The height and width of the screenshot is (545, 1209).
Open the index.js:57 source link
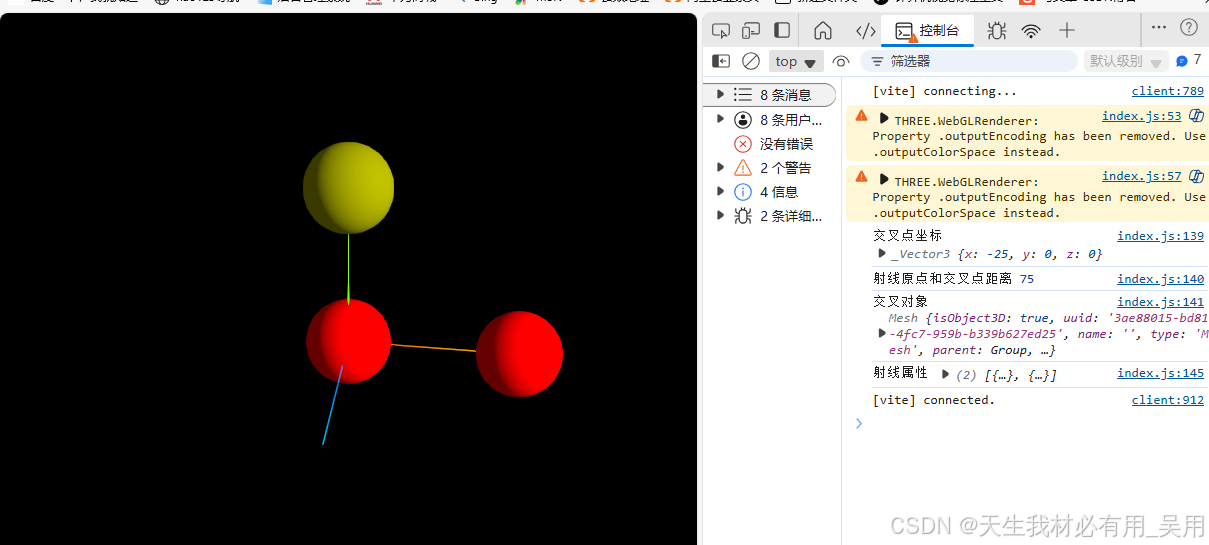(x=1141, y=176)
